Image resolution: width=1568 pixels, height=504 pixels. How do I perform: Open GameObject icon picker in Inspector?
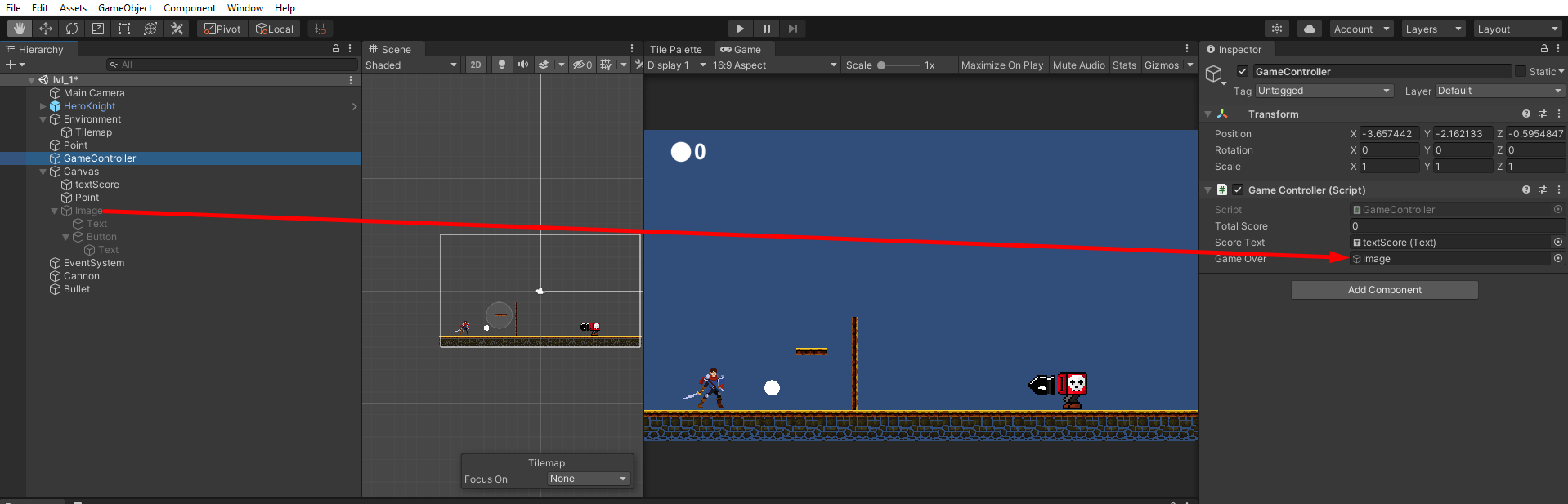tap(1216, 75)
